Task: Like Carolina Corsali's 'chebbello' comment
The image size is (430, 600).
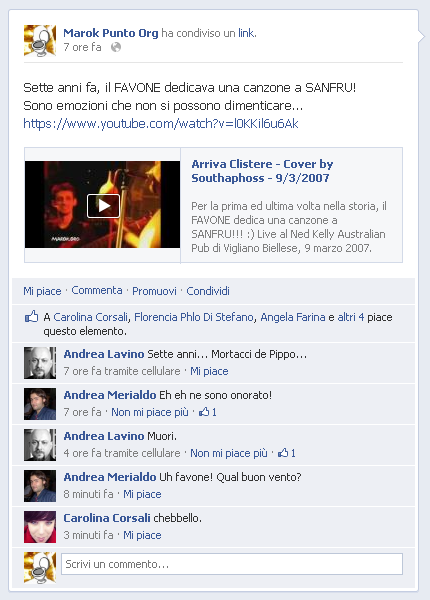Action: [142, 535]
